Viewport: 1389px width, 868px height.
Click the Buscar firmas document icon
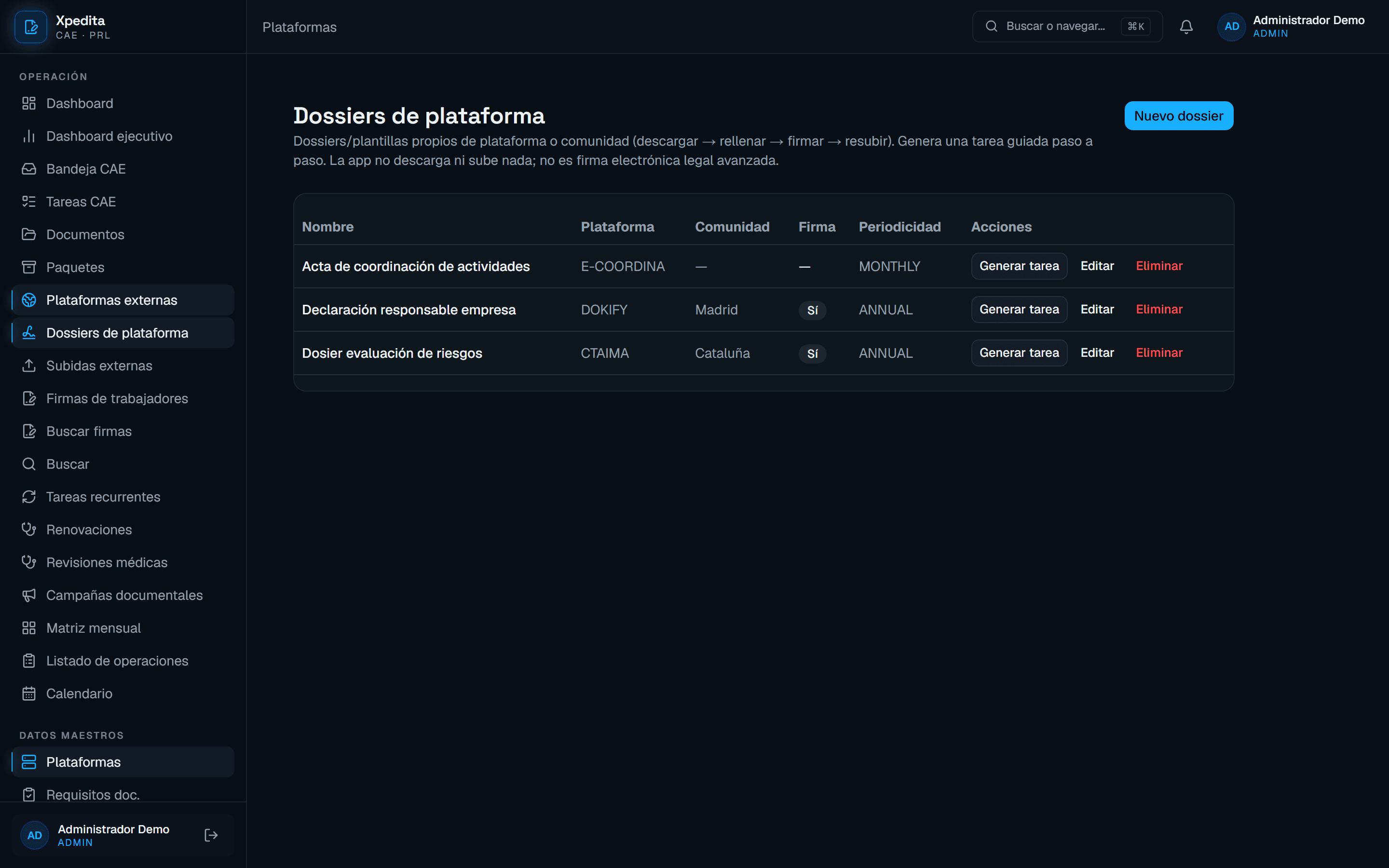click(x=29, y=431)
